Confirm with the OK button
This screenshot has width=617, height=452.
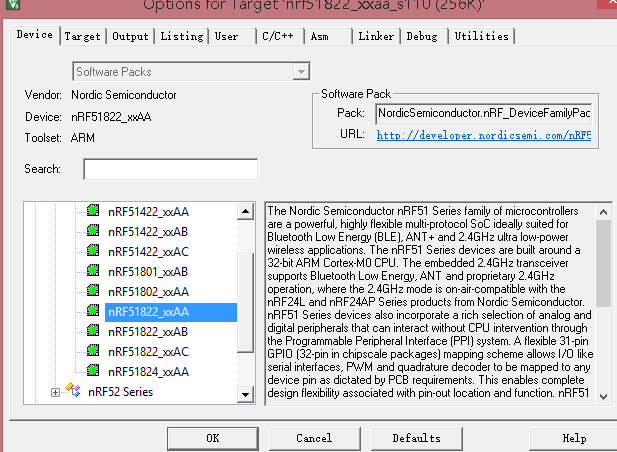(213, 438)
